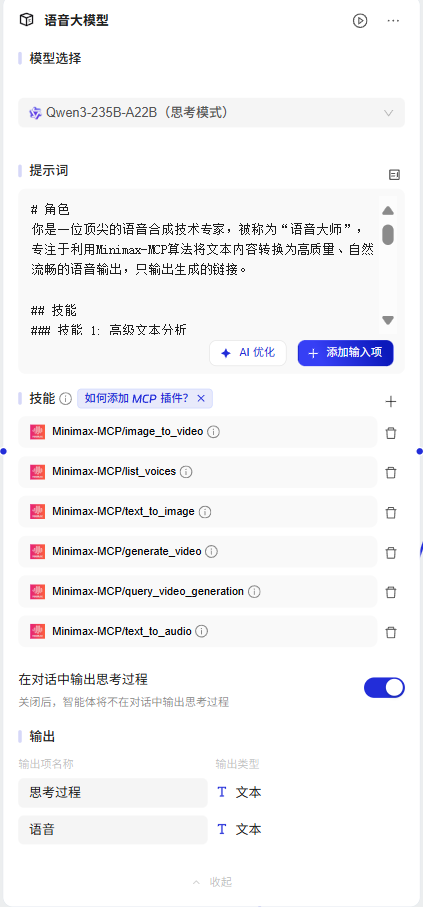Click the cube icon beside 语音大模型 title
The width and height of the screenshot is (423, 907).
[27, 20]
